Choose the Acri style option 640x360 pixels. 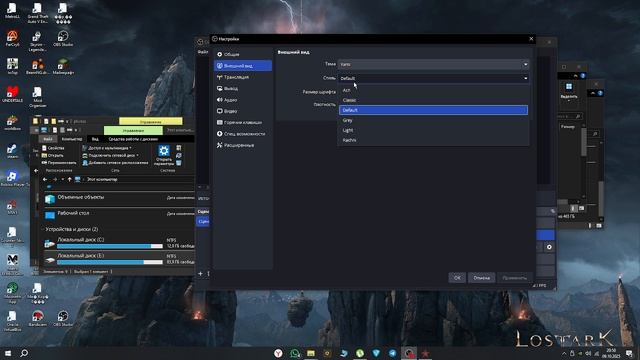click(x=433, y=90)
